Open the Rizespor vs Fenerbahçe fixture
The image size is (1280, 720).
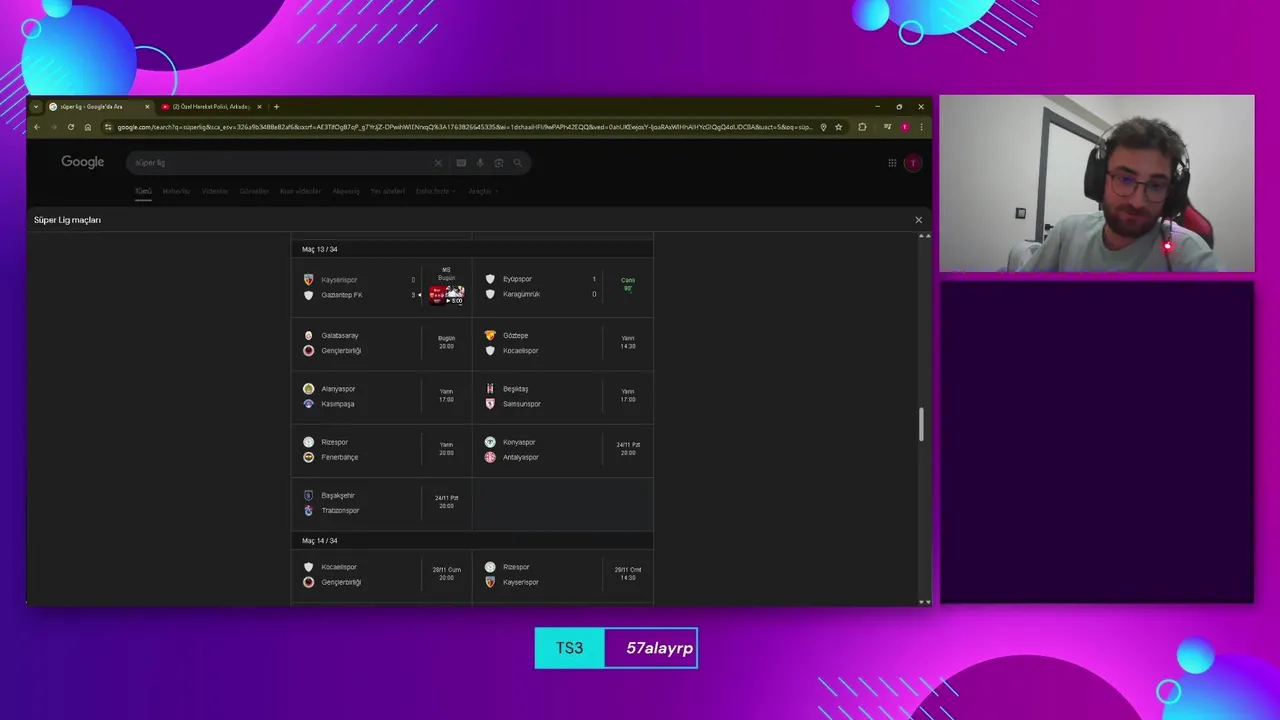coord(382,450)
